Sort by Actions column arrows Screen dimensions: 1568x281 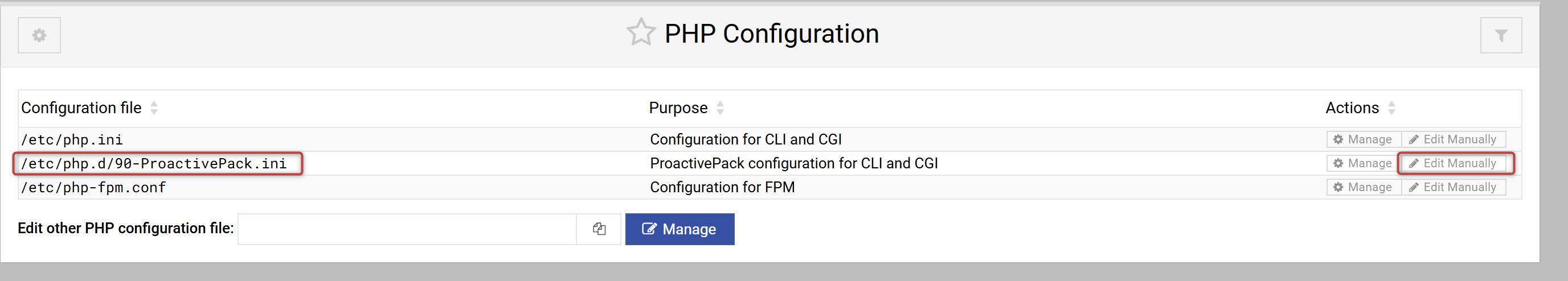coord(1391,108)
